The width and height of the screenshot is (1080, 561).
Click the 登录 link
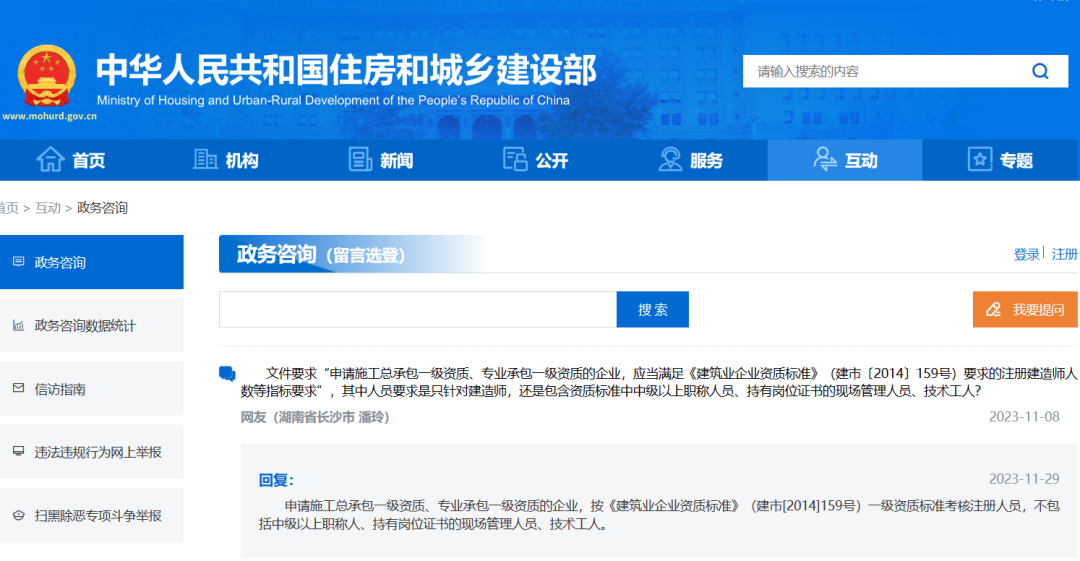(1026, 254)
